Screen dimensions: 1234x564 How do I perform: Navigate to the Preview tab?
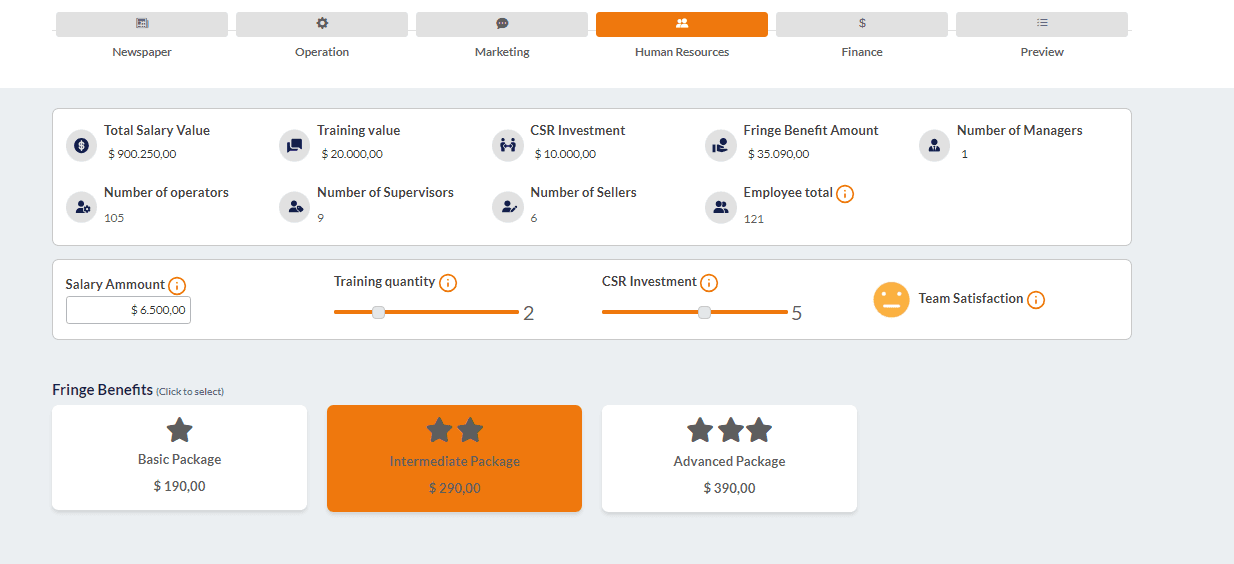(x=1042, y=24)
